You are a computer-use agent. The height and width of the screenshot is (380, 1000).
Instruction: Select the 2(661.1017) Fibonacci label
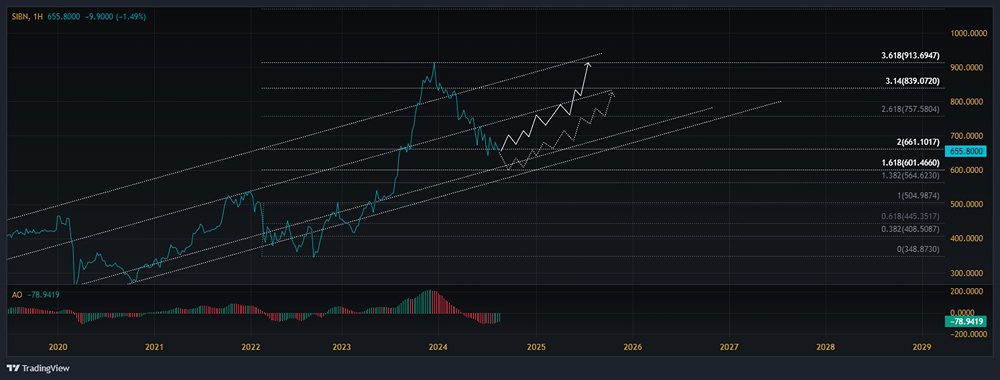coord(917,143)
